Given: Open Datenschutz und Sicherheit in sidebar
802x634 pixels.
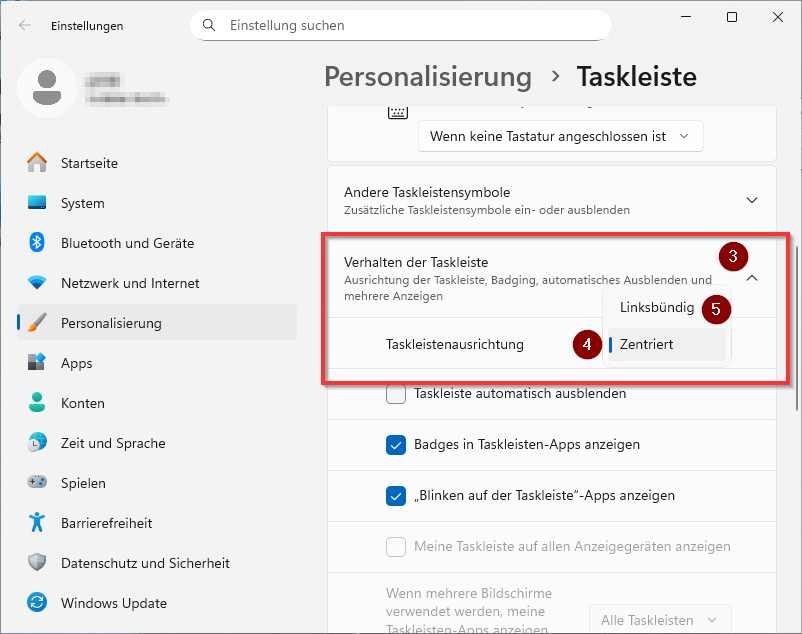Looking at the screenshot, I should click(145, 563).
